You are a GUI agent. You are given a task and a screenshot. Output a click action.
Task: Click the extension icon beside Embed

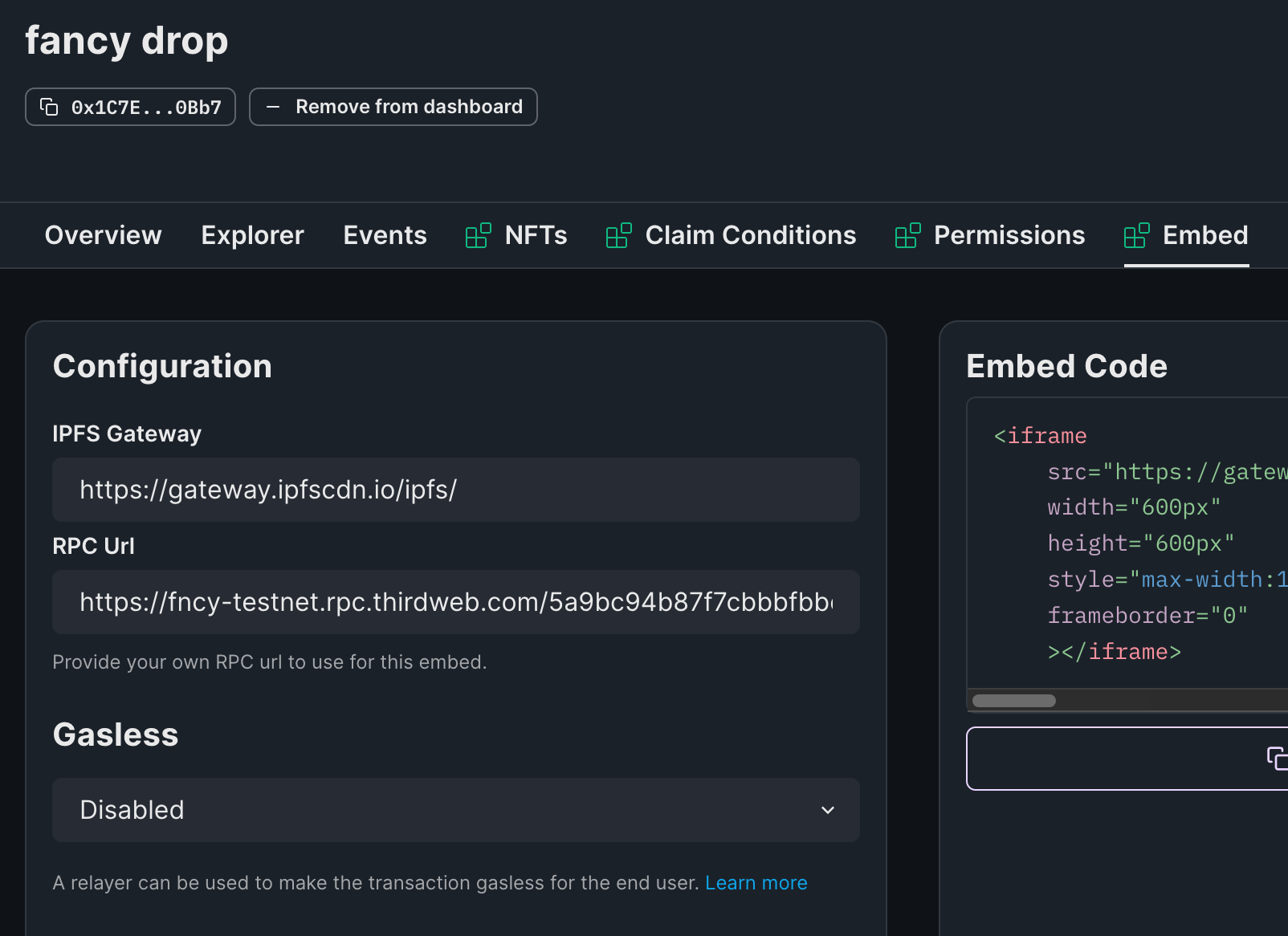1137,235
